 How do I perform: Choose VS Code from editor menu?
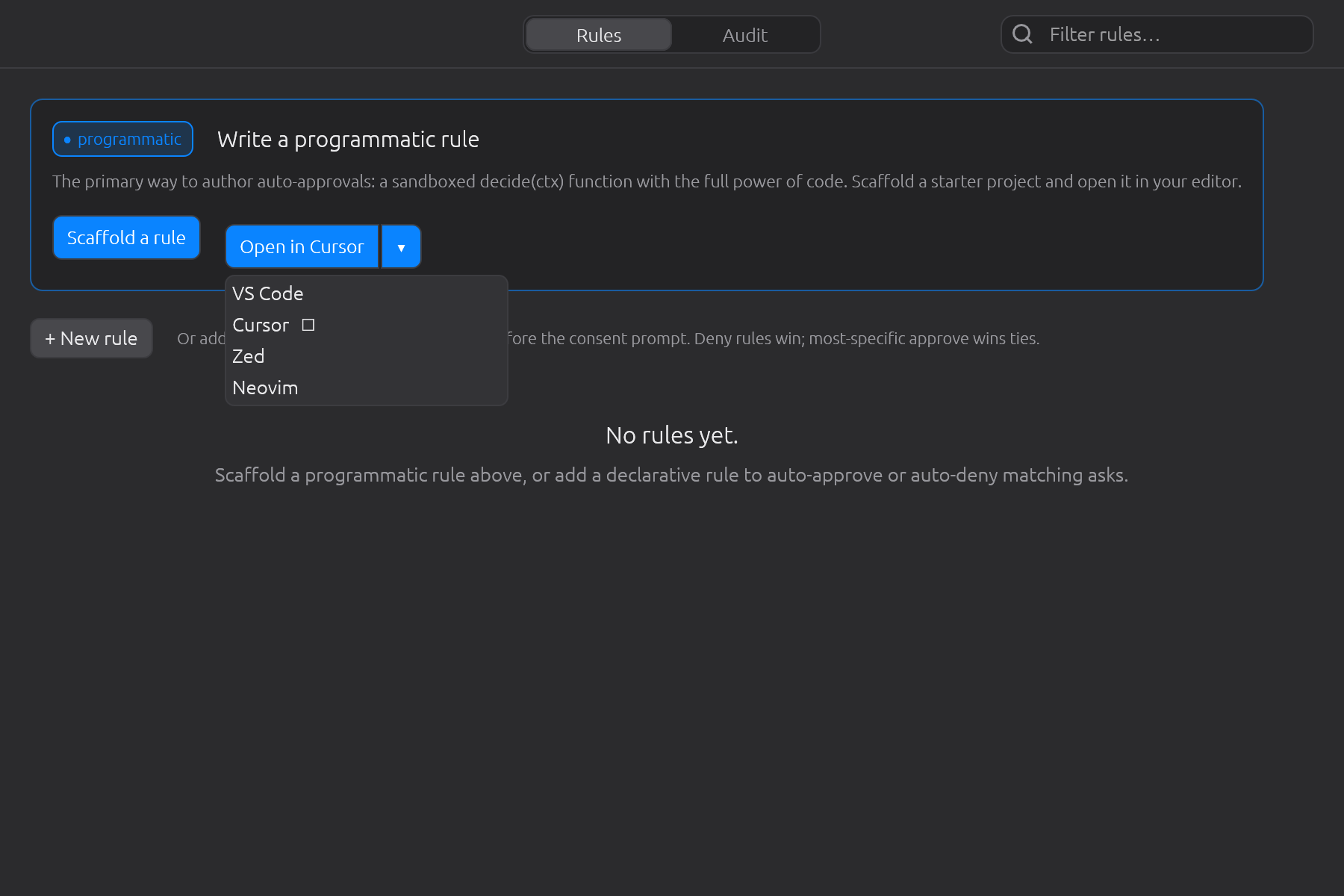(x=367, y=293)
